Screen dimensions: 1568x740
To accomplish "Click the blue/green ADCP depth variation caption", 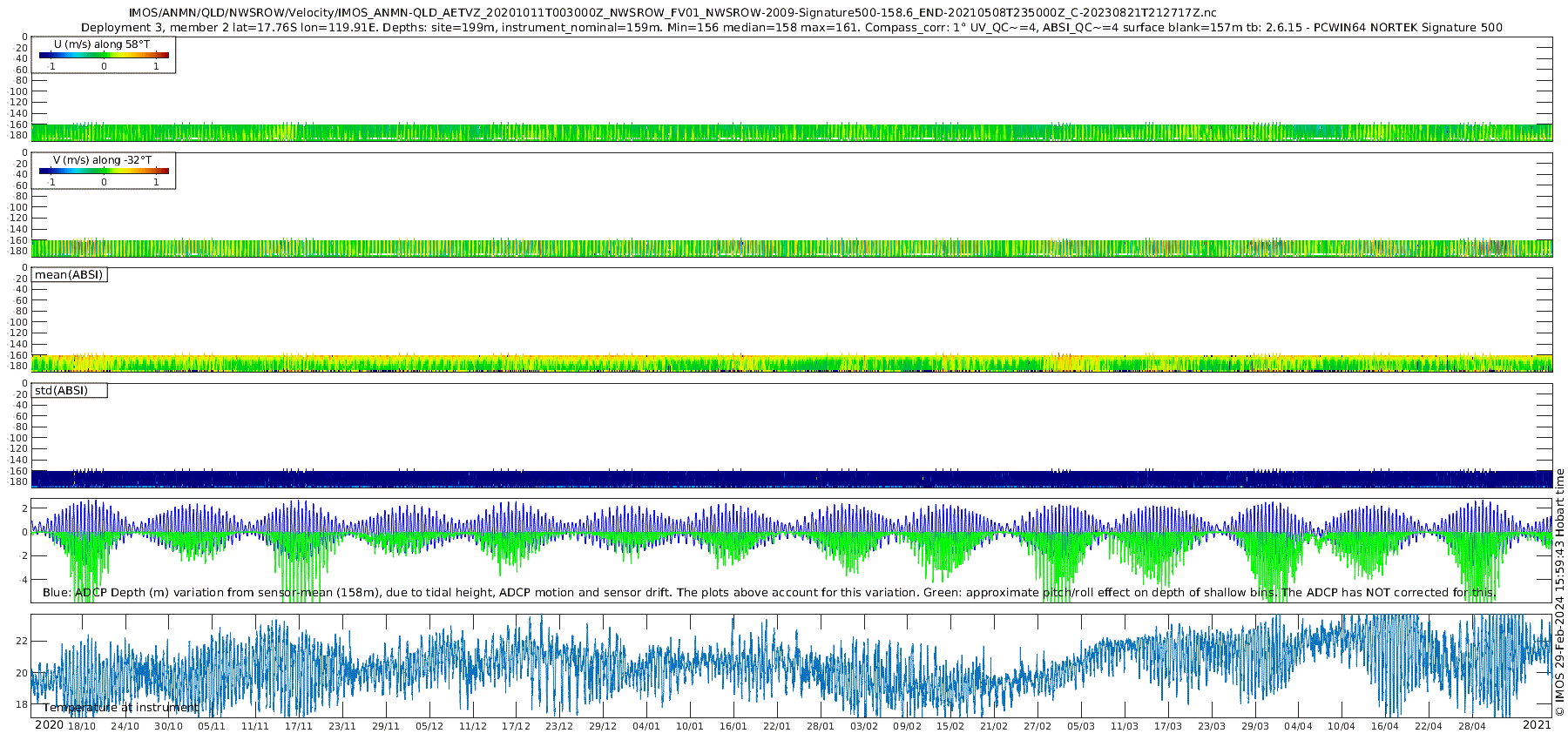I will point(768,593).
